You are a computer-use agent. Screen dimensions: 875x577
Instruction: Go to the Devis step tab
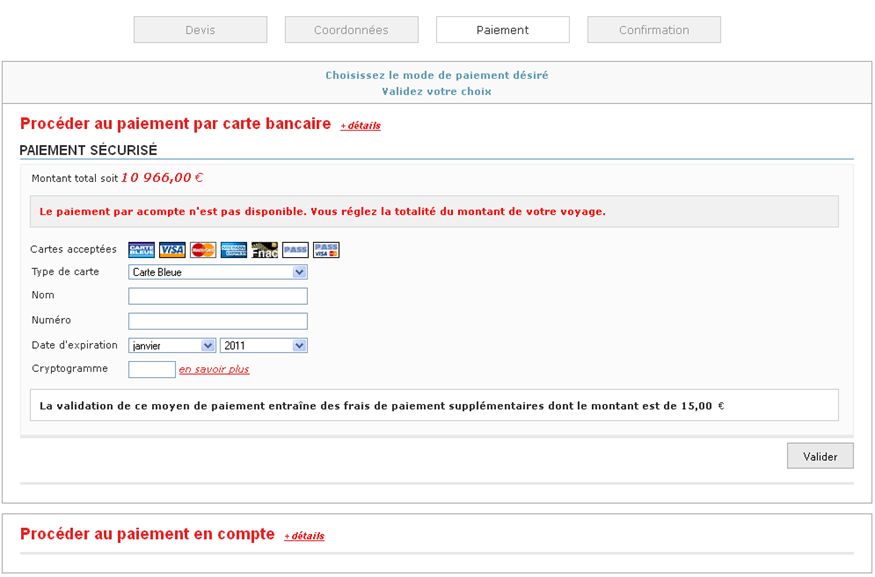[200, 30]
